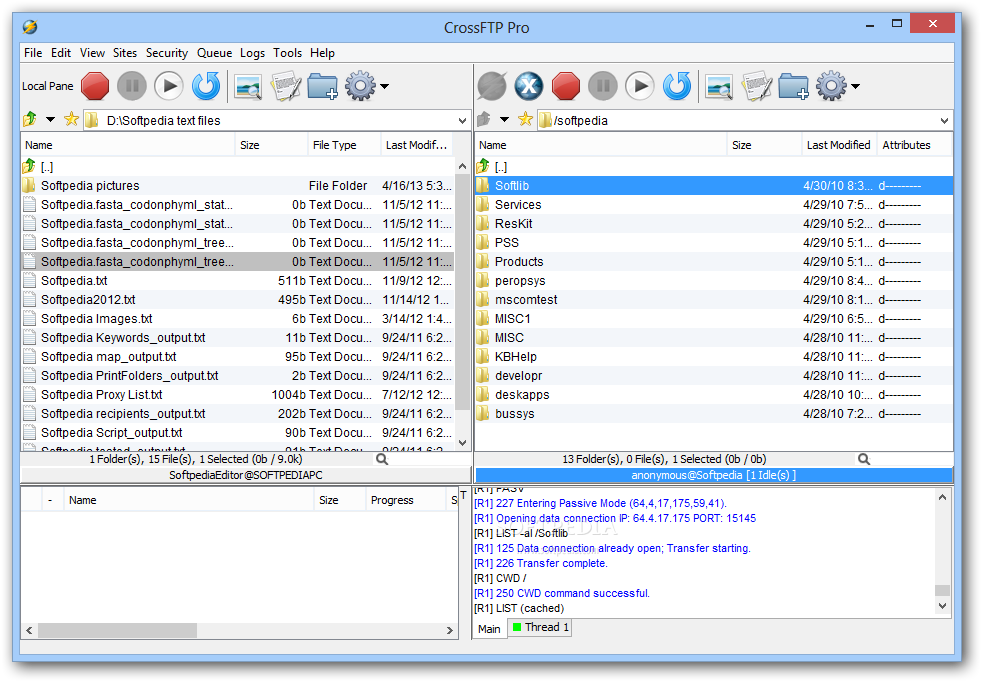Open the Queue menu

(x=214, y=53)
